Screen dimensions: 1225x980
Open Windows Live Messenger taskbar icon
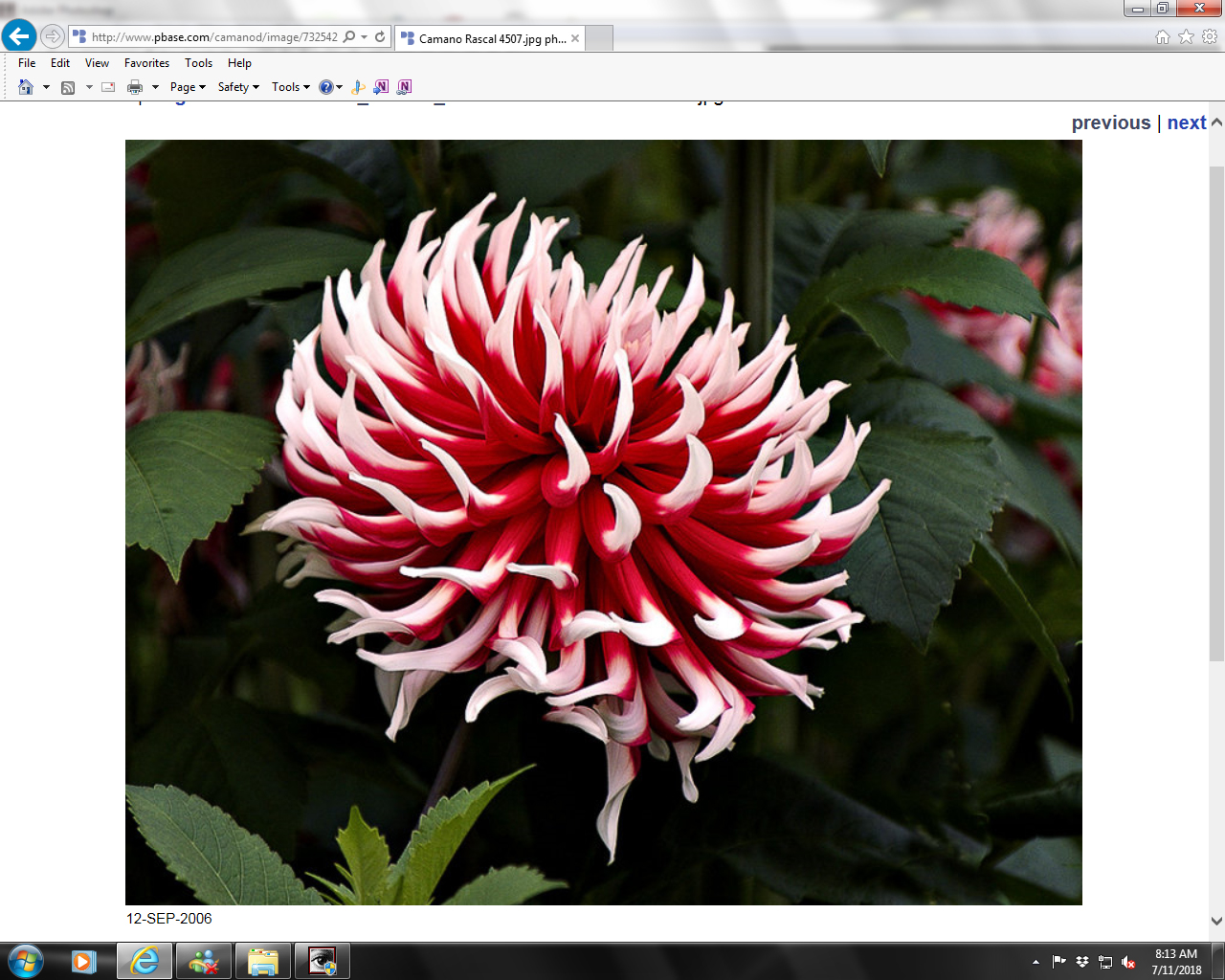(204, 961)
